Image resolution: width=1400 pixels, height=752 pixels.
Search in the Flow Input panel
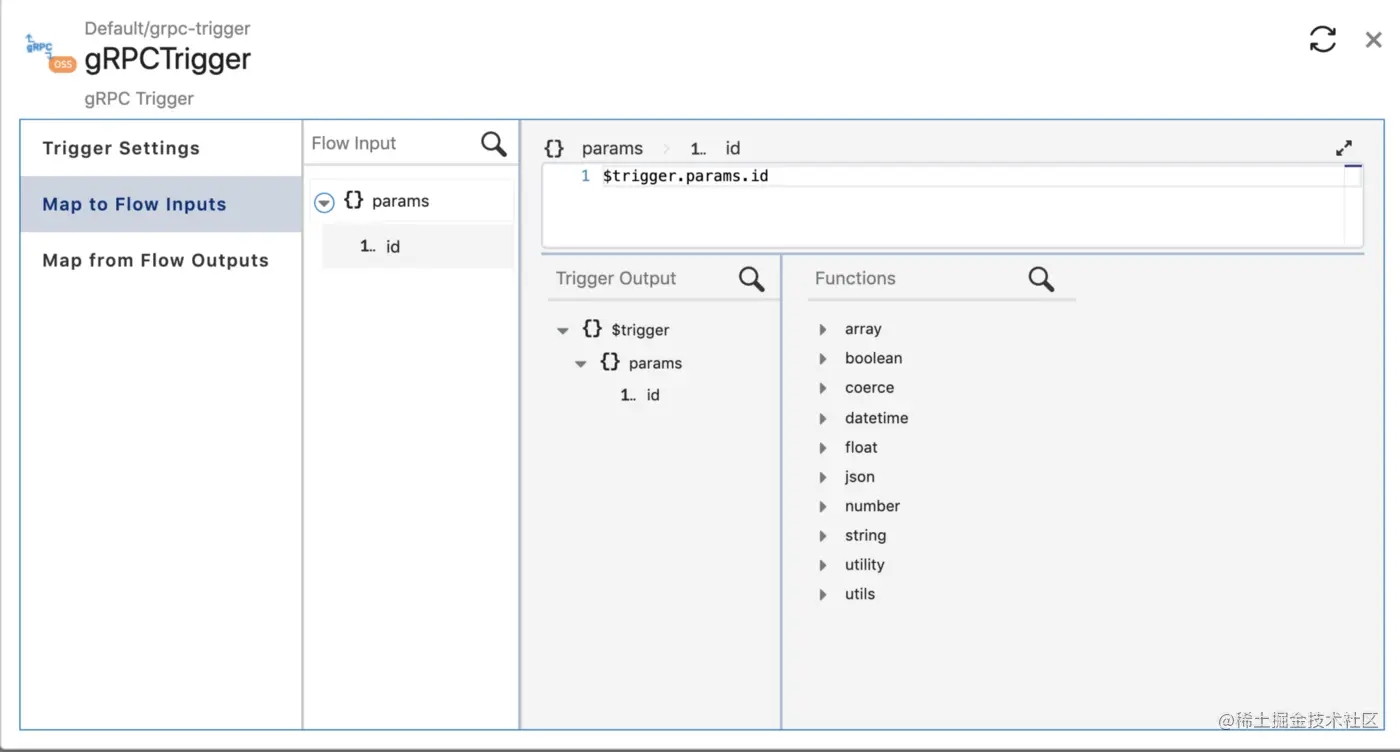point(494,144)
